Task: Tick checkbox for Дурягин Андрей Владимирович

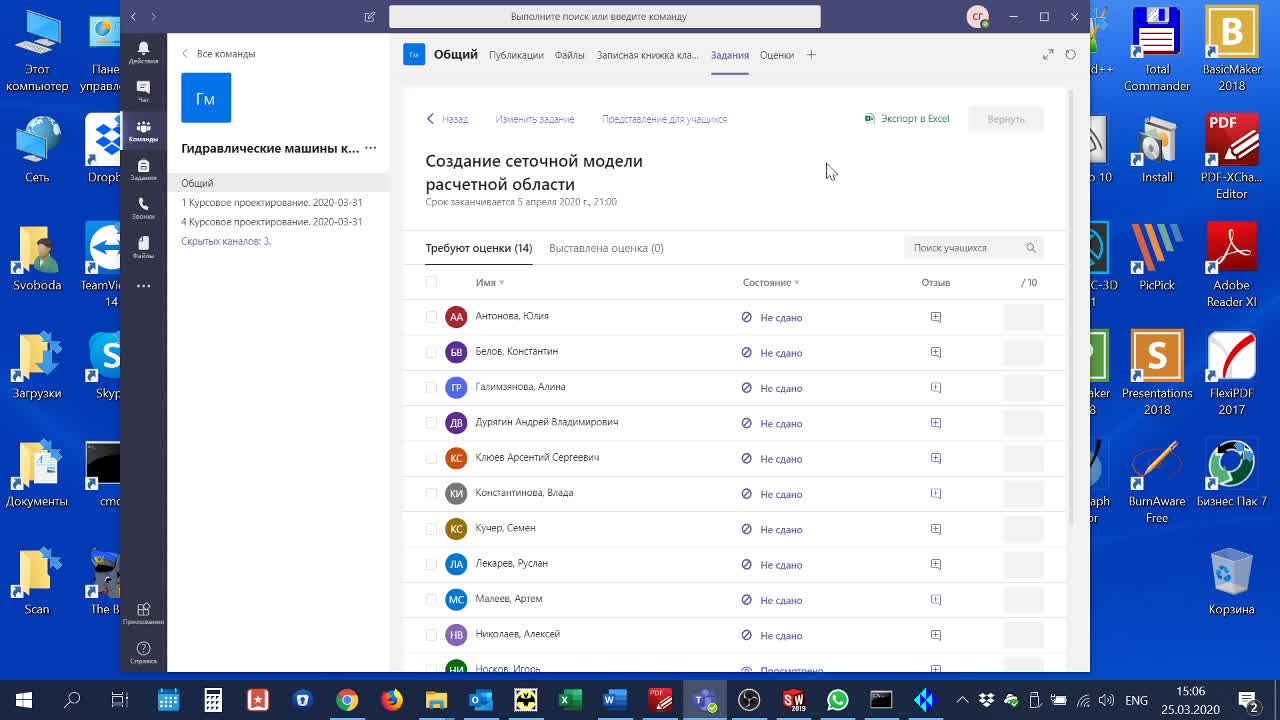Action: 431,423
